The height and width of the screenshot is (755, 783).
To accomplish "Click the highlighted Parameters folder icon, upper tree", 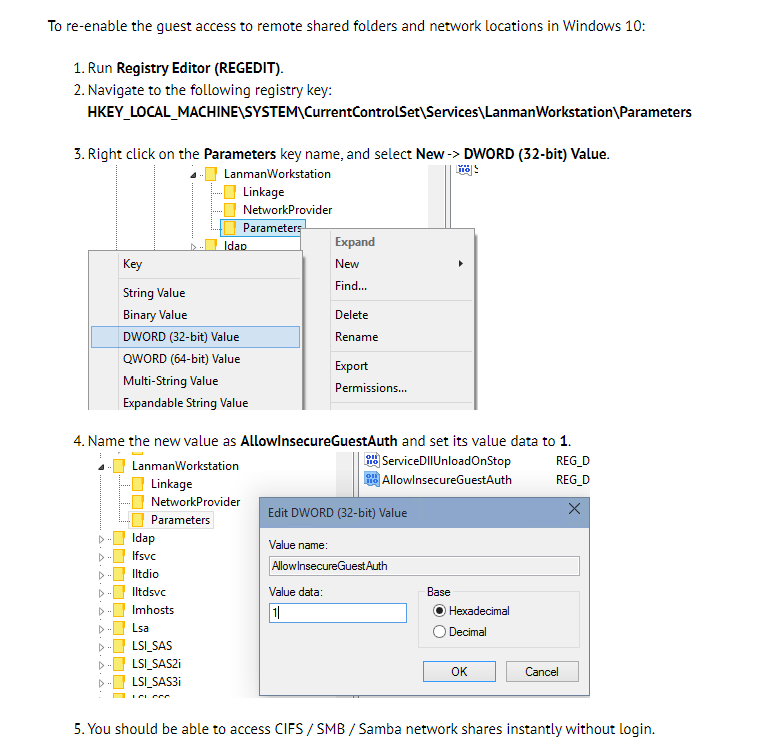I will point(230,228).
